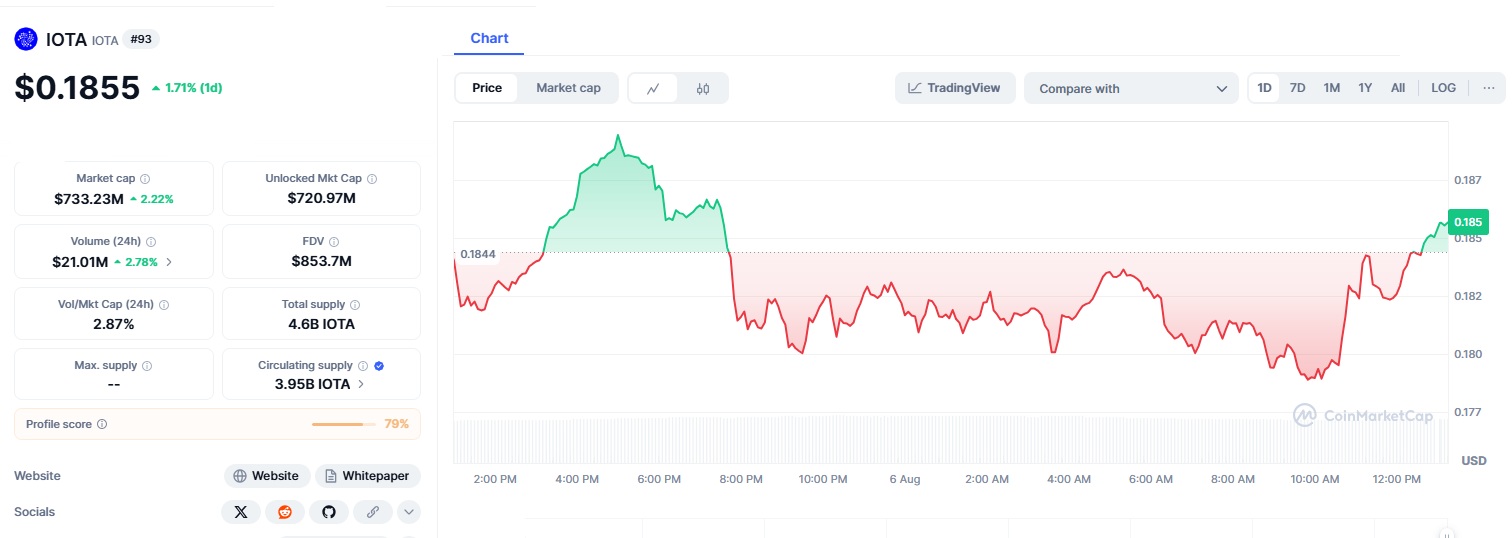
Task: Toggle LOG scale on the chart
Action: 1443,88
